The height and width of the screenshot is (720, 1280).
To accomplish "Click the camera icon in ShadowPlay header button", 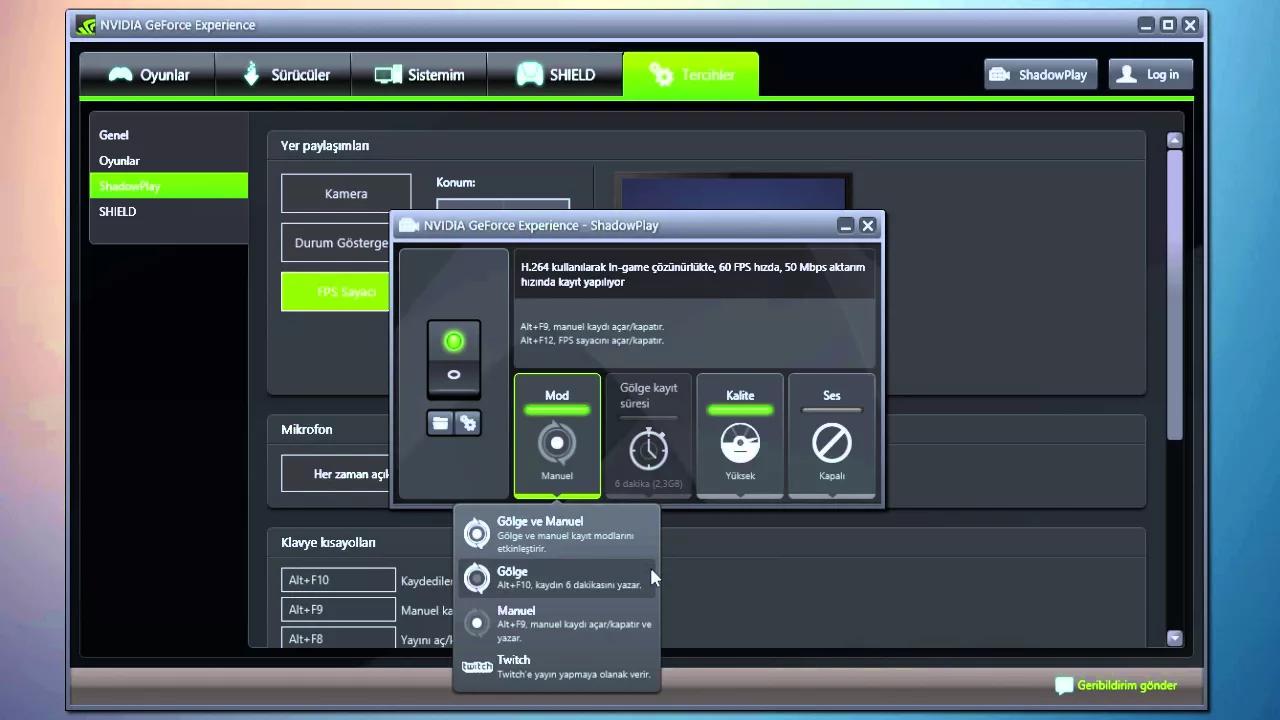I will 1000,74.
